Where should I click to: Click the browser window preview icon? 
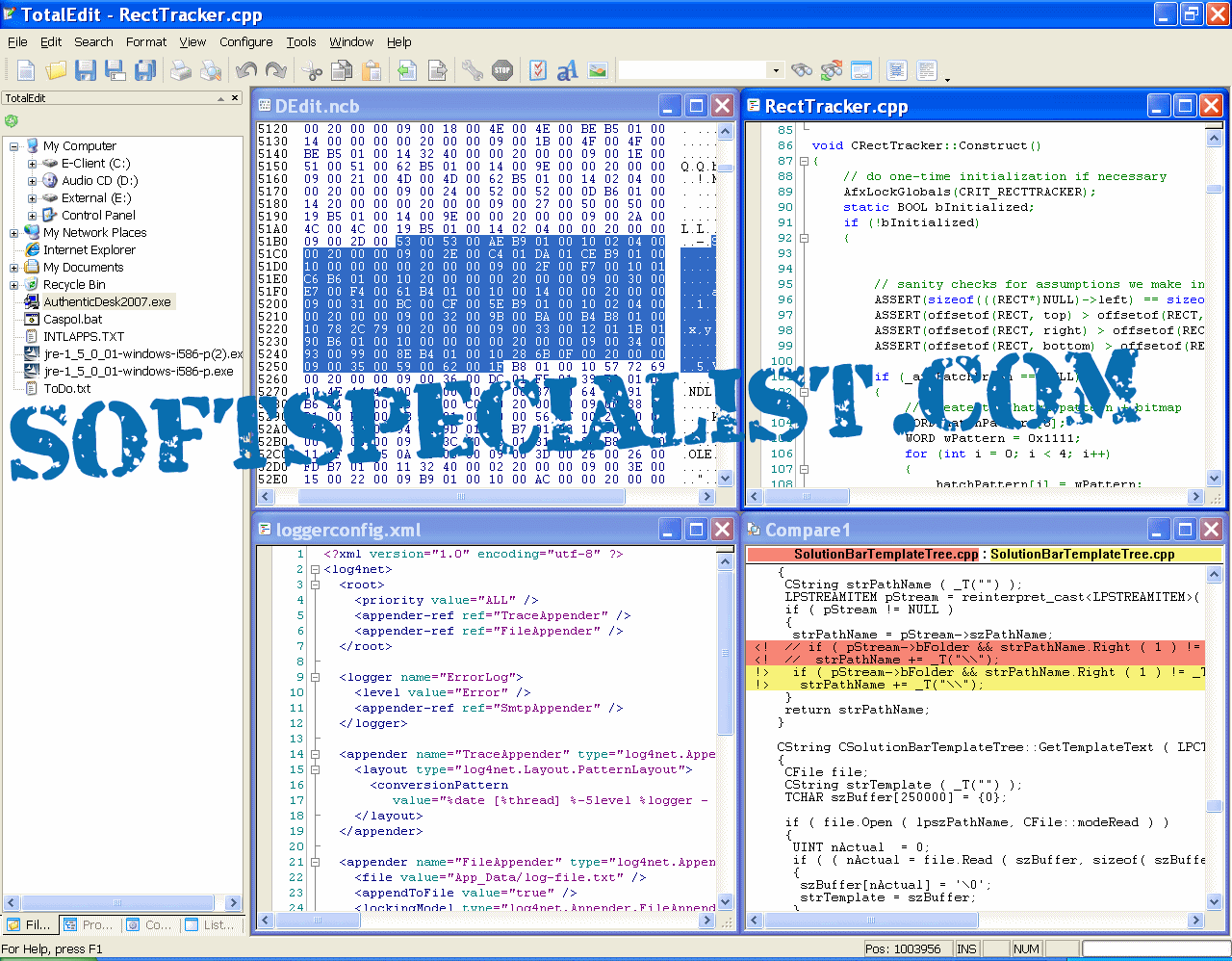click(x=861, y=70)
